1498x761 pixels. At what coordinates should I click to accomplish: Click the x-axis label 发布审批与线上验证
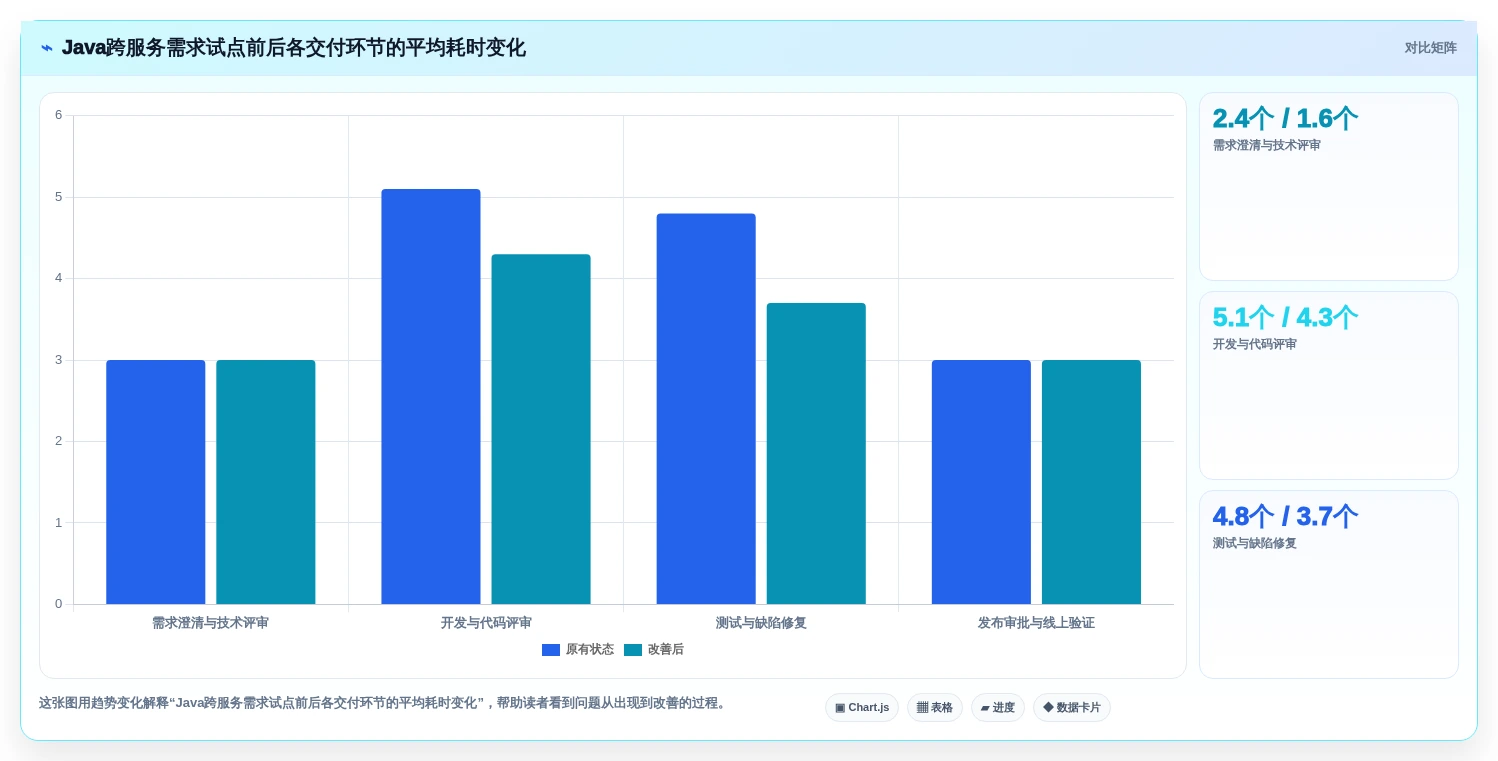(1036, 623)
